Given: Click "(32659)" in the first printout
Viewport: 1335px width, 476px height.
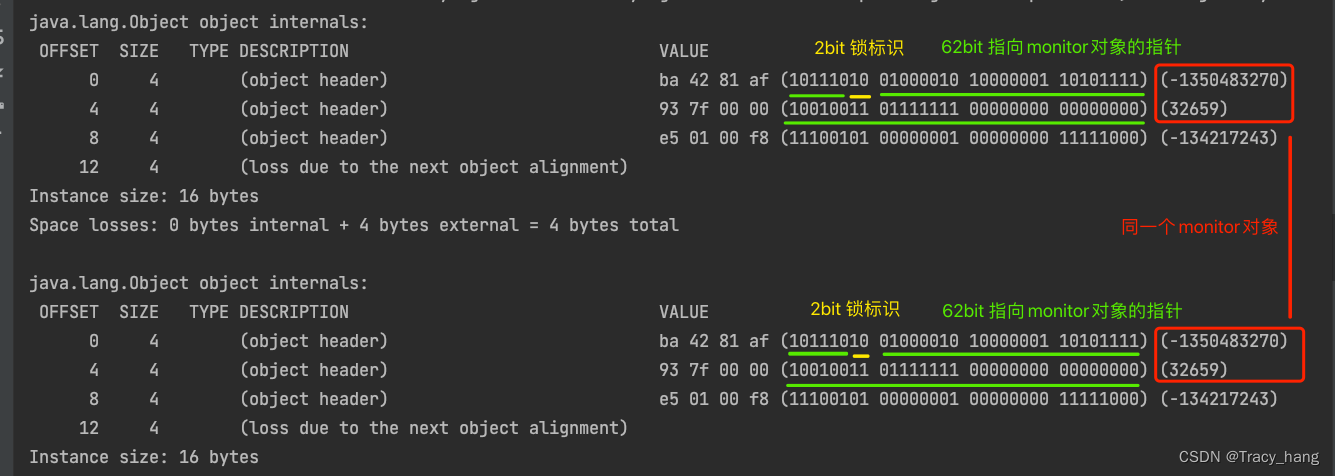Looking at the screenshot, I should 1194,108.
